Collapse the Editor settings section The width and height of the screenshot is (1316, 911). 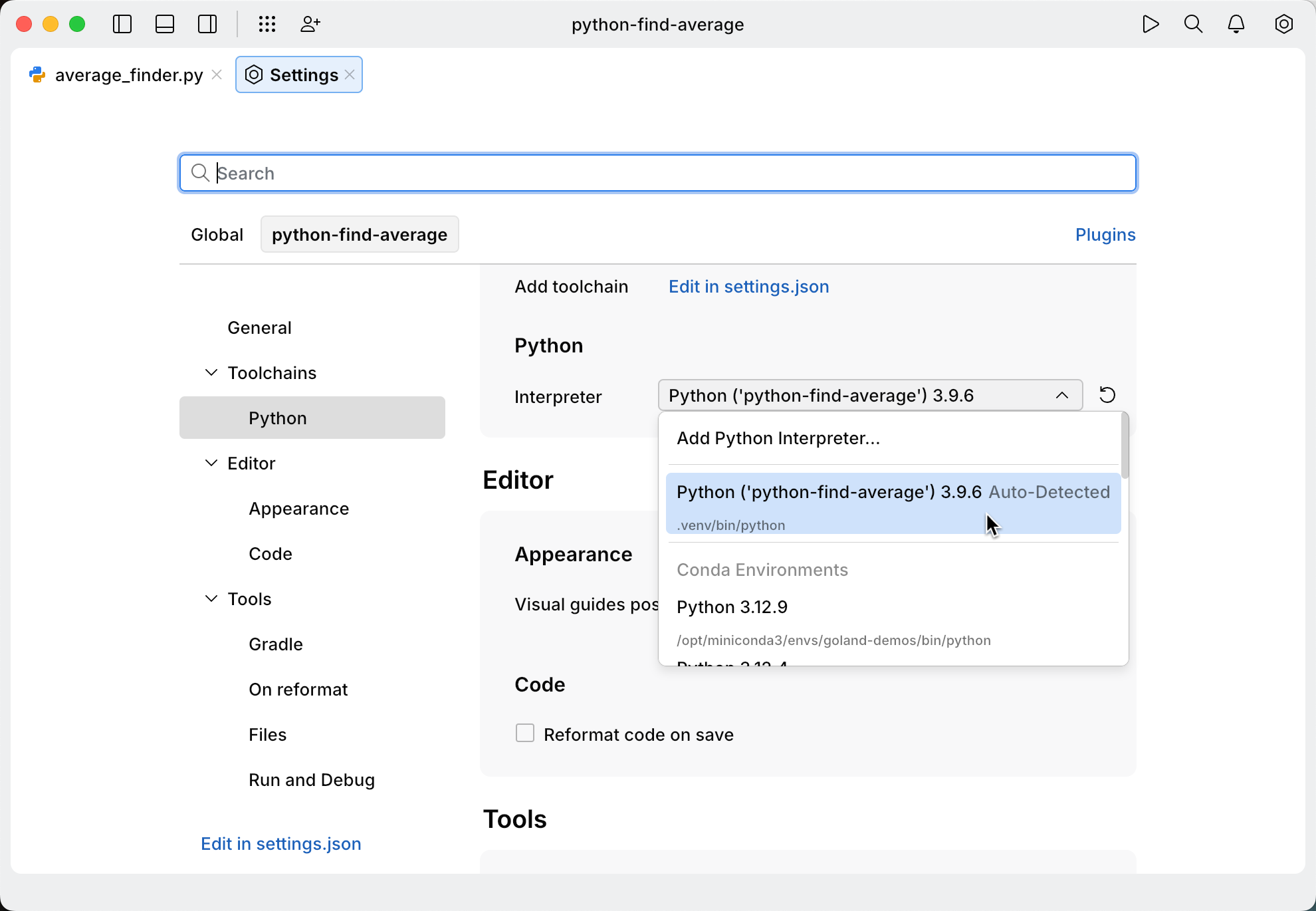(x=211, y=463)
